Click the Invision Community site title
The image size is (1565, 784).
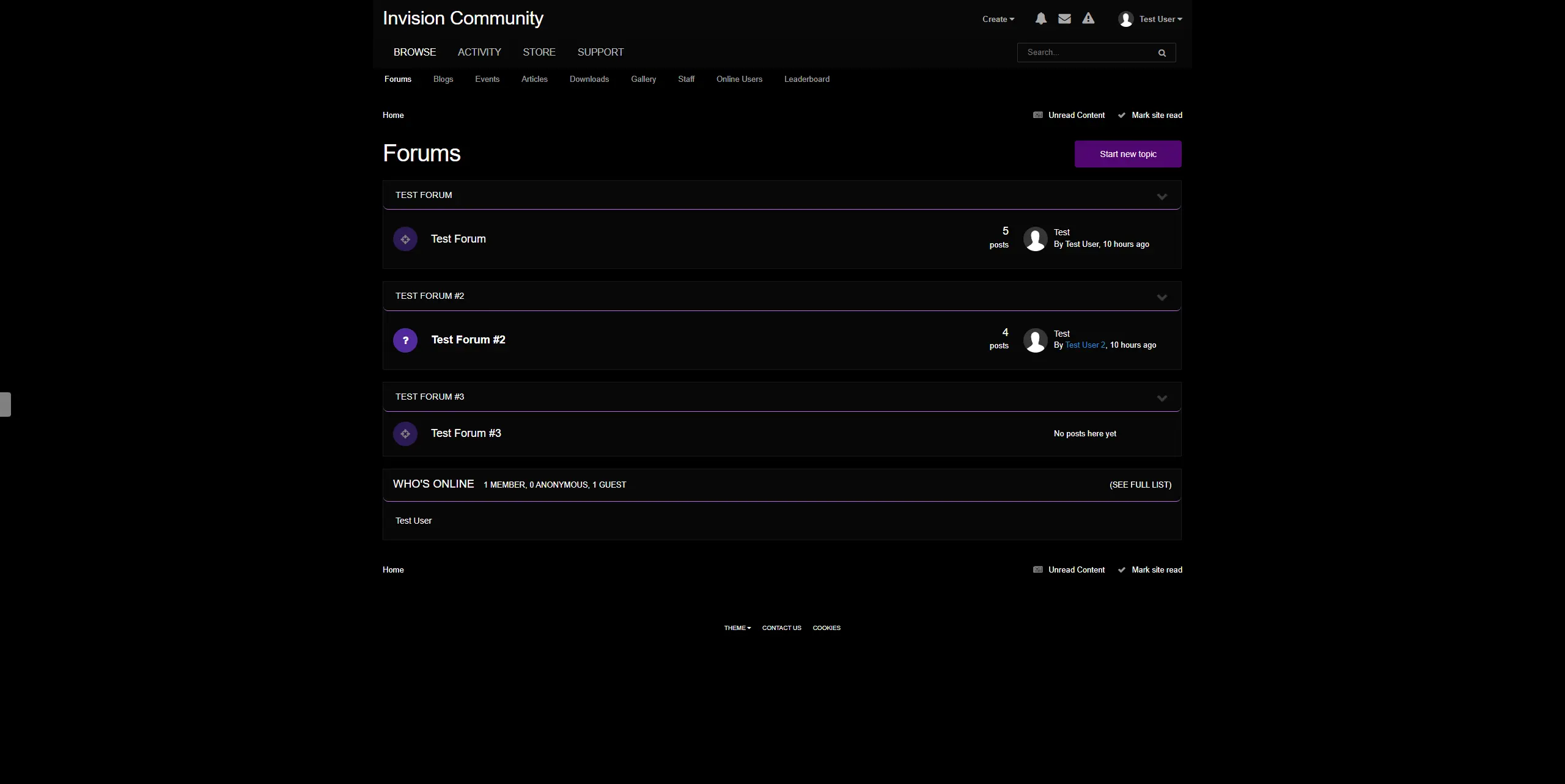(x=463, y=18)
